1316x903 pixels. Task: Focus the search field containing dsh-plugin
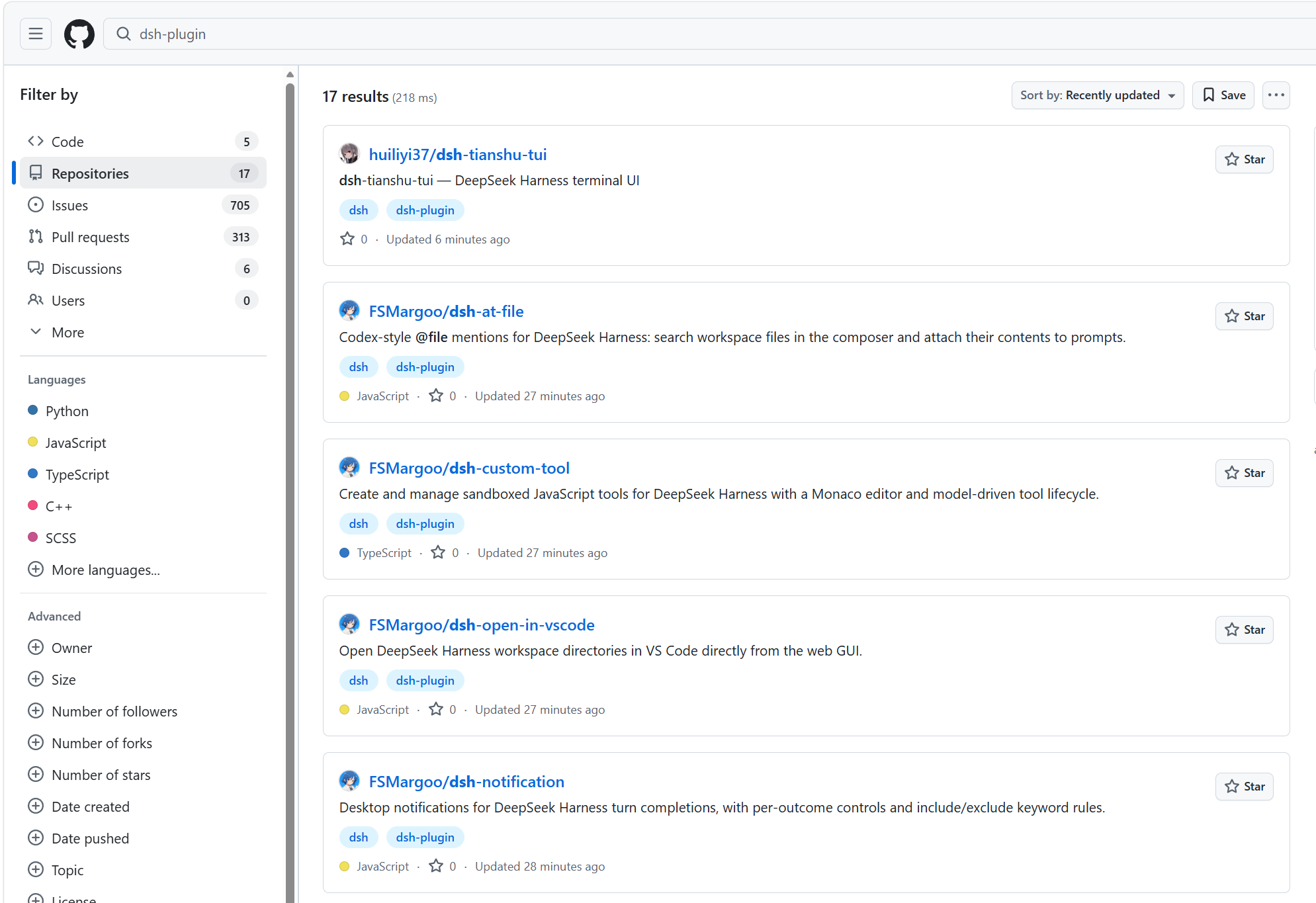pyautogui.click(x=709, y=34)
